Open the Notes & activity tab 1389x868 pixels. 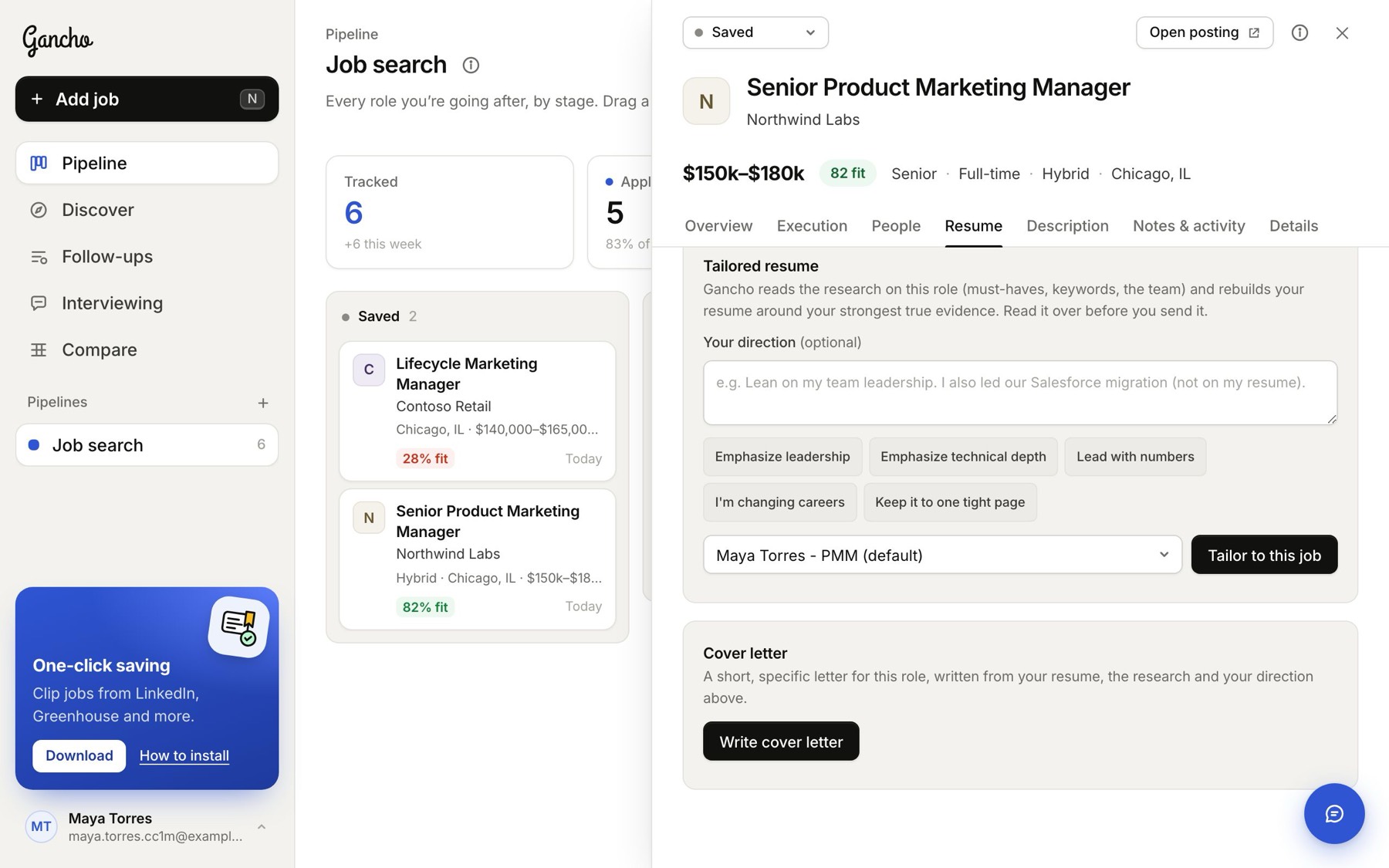tap(1188, 226)
